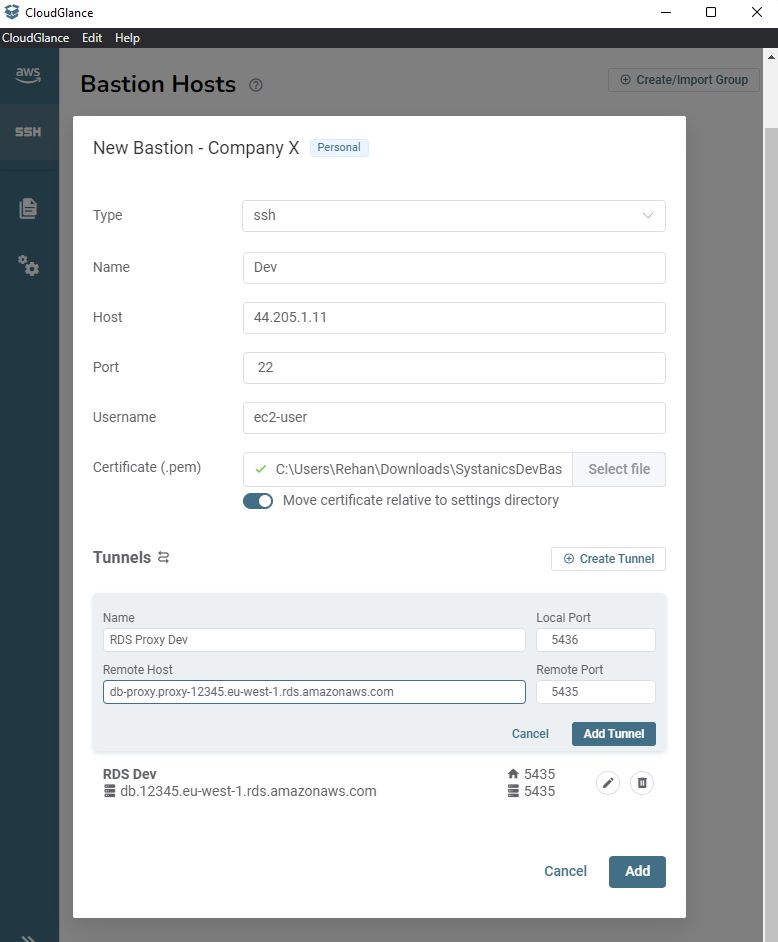Open the CloudGlance menu
The height and width of the screenshot is (942, 778).
tap(35, 38)
